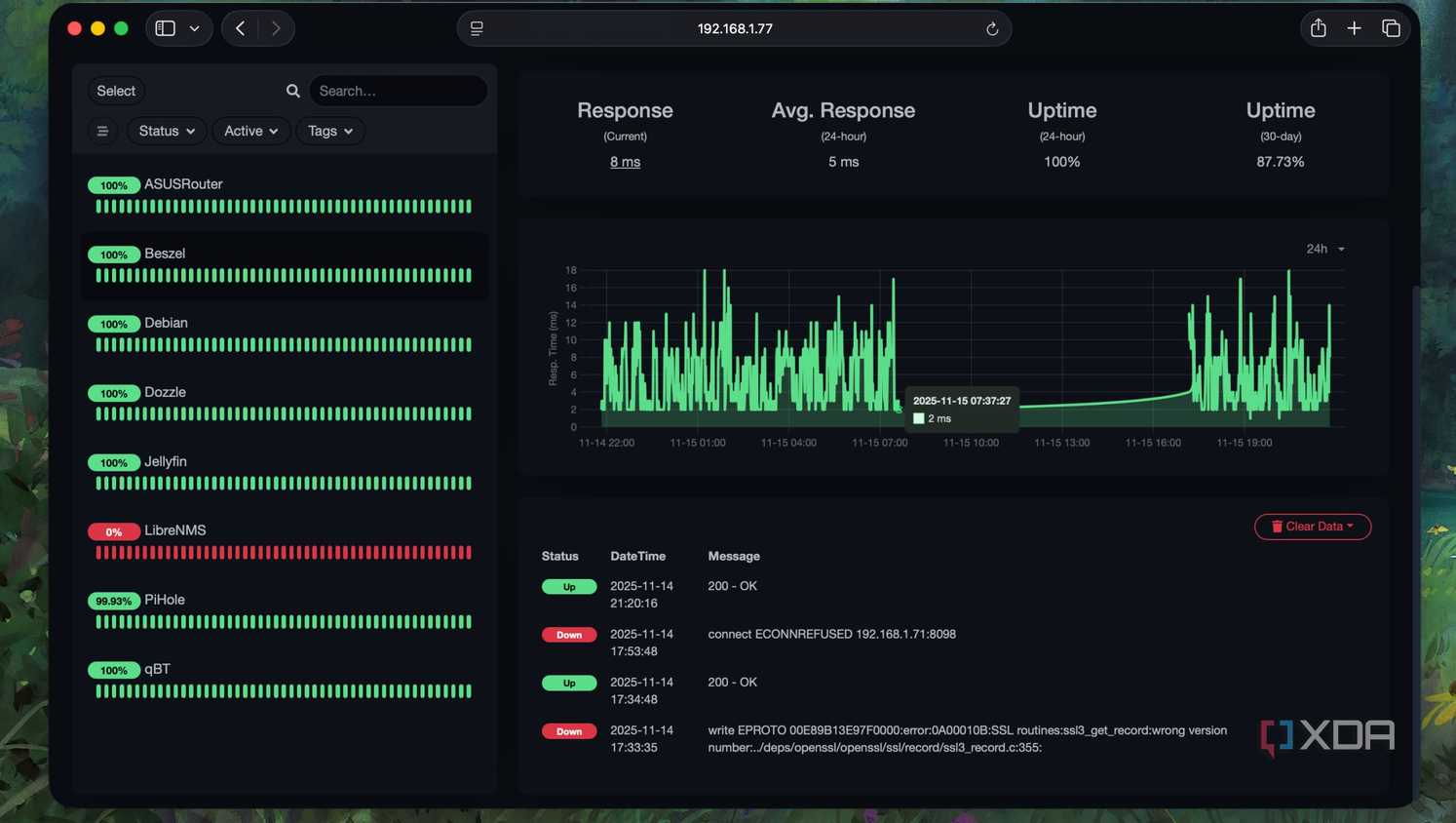
Task: Click the LibreNMS red heartbeat bar
Action: tap(284, 553)
